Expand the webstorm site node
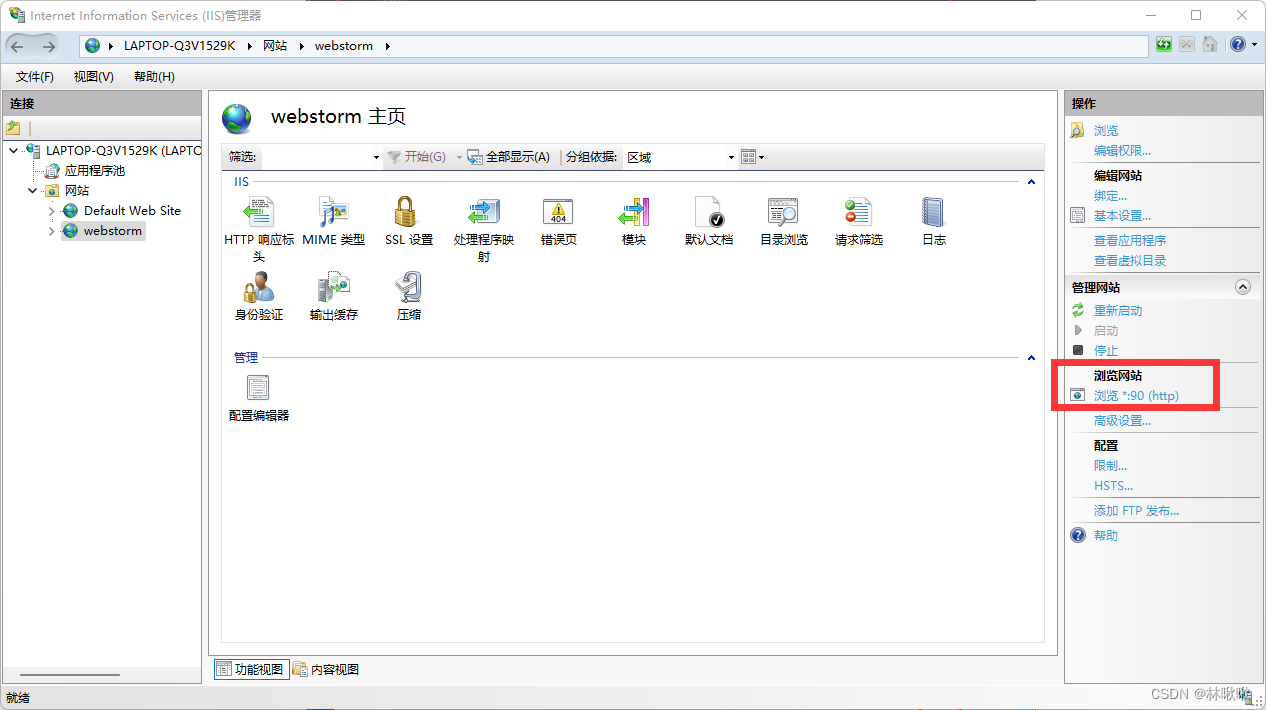 pyautogui.click(x=52, y=231)
